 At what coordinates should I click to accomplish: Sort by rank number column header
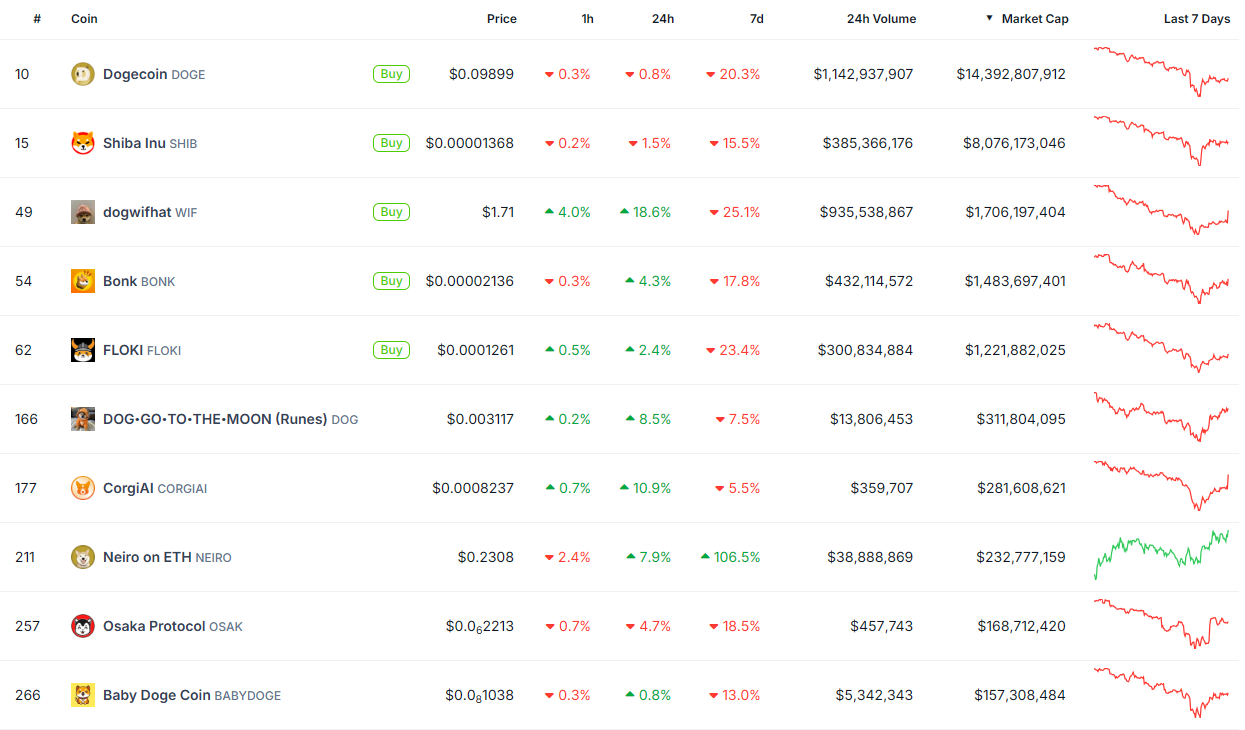37,19
